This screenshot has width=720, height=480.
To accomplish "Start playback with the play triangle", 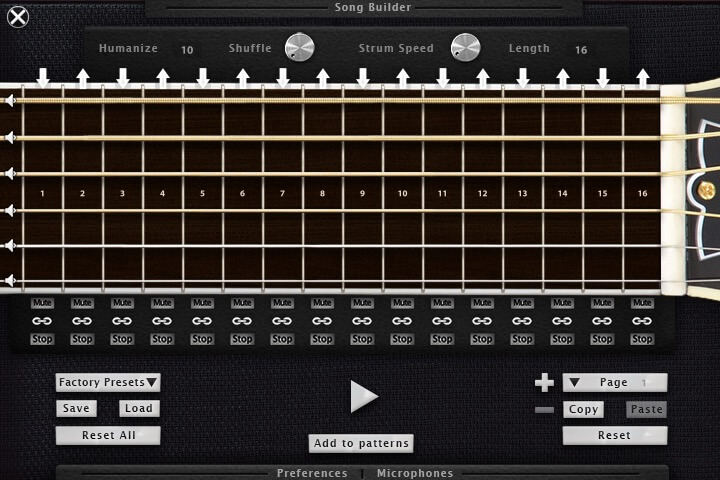I will [363, 396].
